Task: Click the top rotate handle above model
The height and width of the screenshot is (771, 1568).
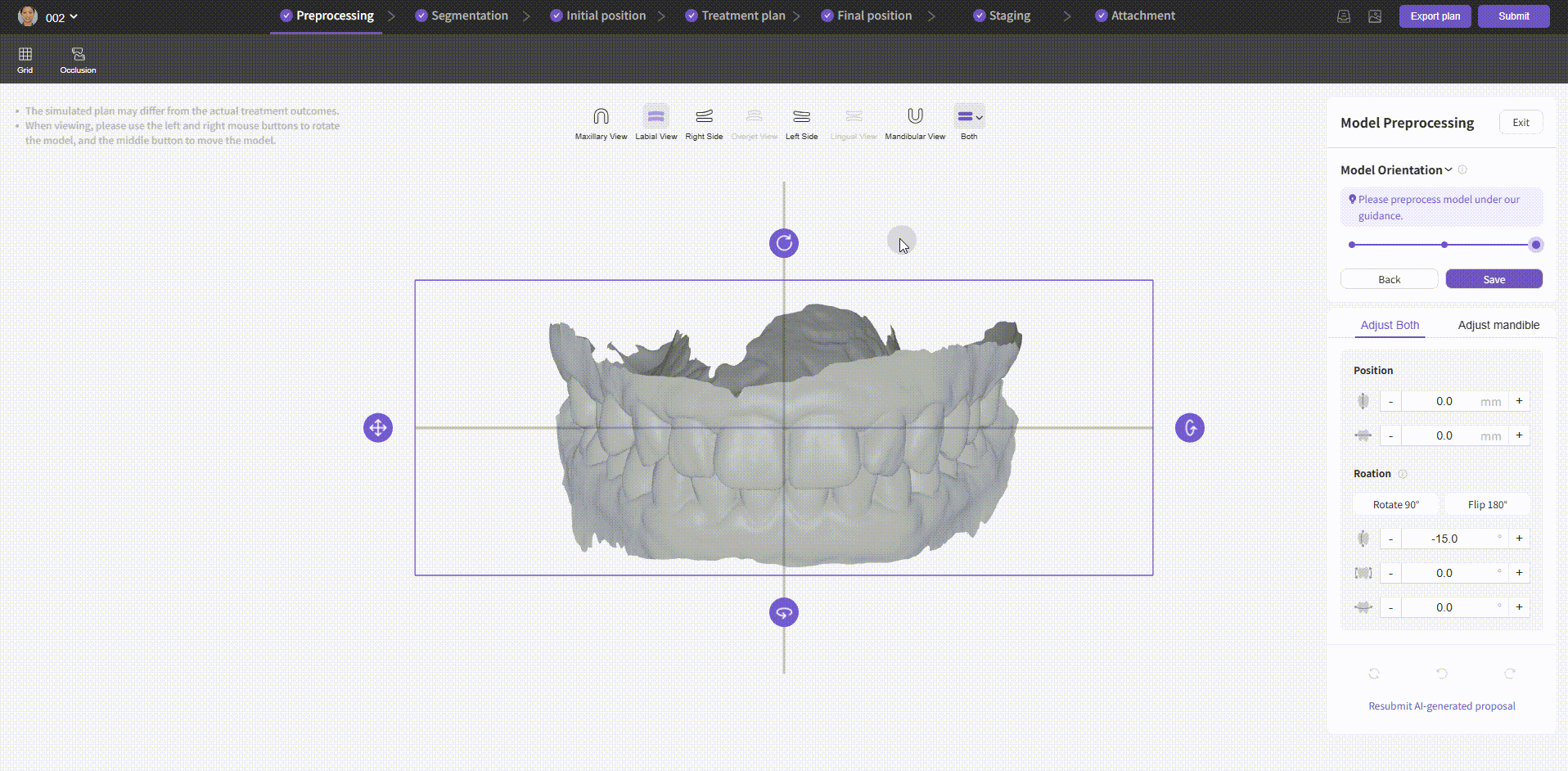Action: click(784, 243)
